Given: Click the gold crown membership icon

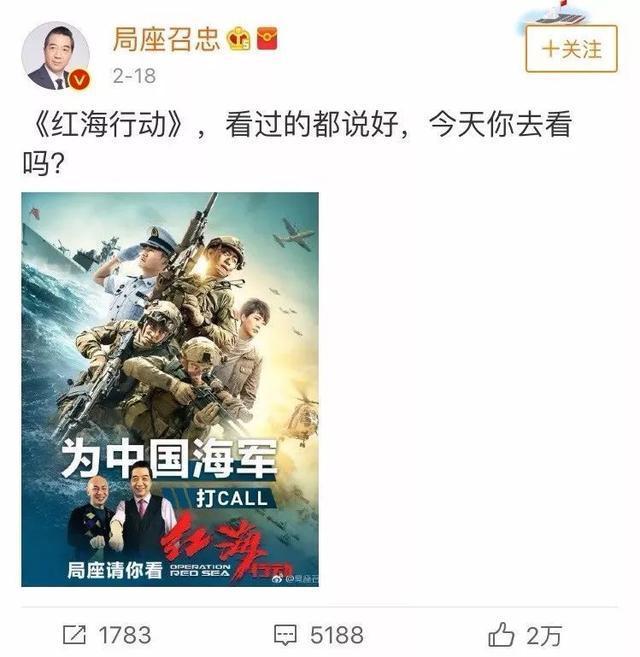Looking at the screenshot, I should tap(238, 39).
